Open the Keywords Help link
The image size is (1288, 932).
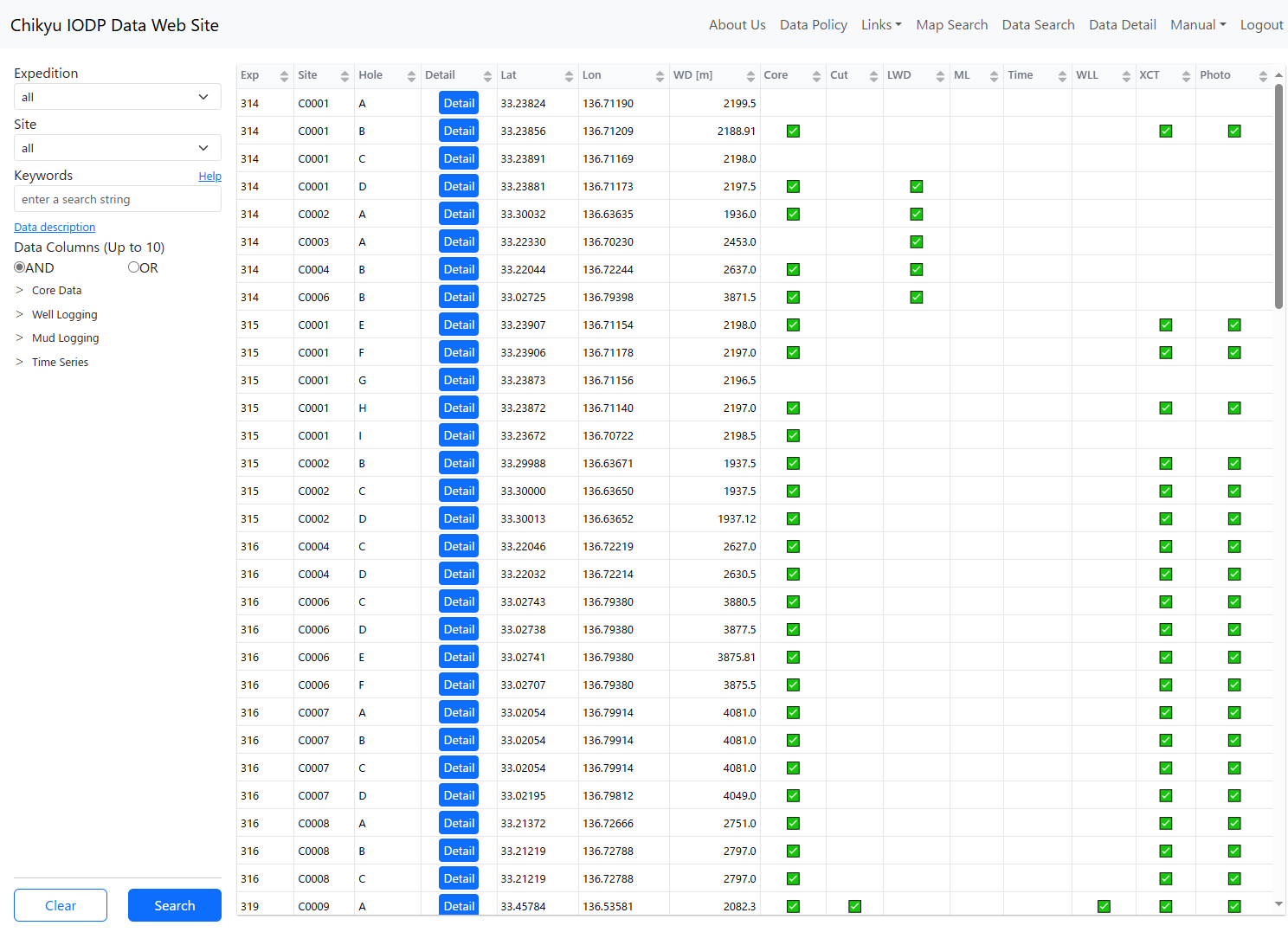(209, 176)
